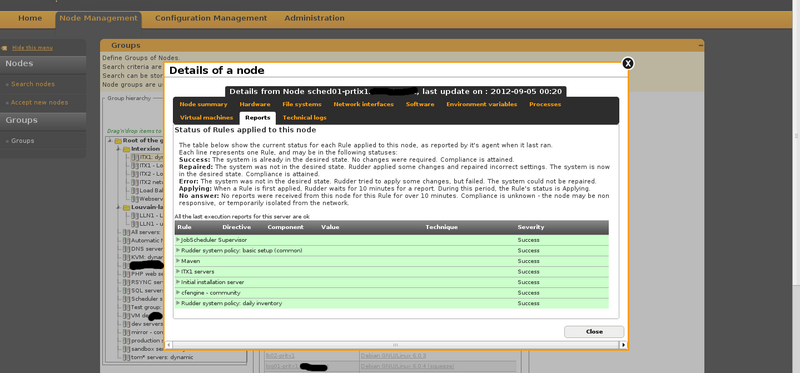
Task: Click the group icon of ITX1: dyn item
Action: point(135,158)
